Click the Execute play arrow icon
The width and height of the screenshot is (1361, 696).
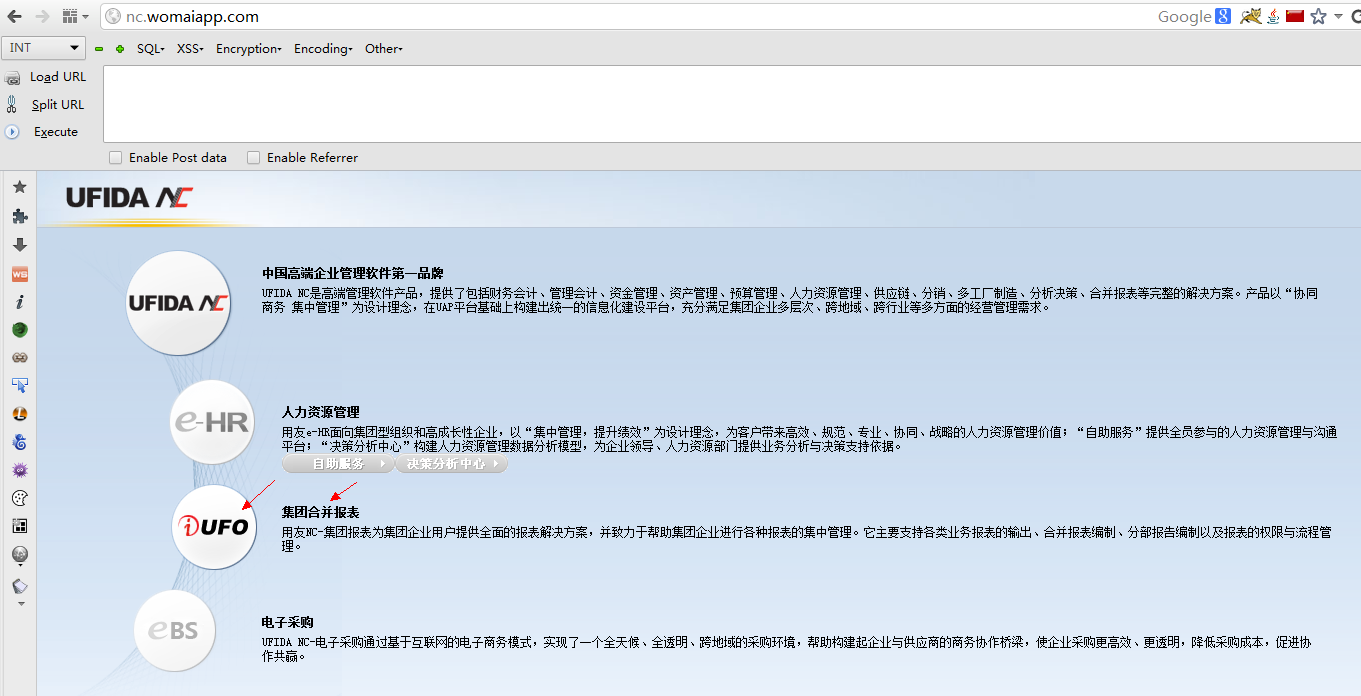click(13, 132)
